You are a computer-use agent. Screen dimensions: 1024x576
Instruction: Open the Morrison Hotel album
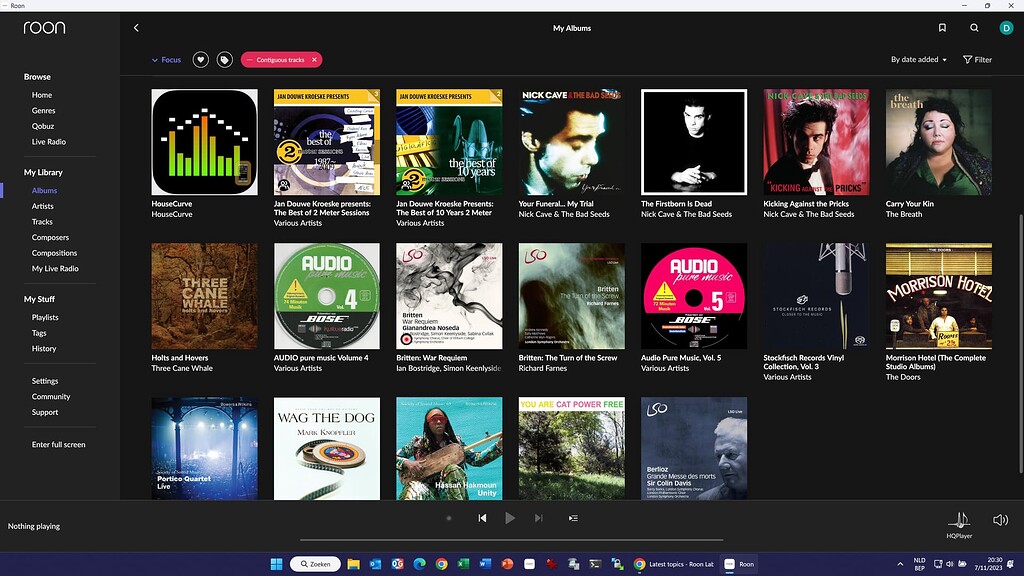tap(938, 295)
